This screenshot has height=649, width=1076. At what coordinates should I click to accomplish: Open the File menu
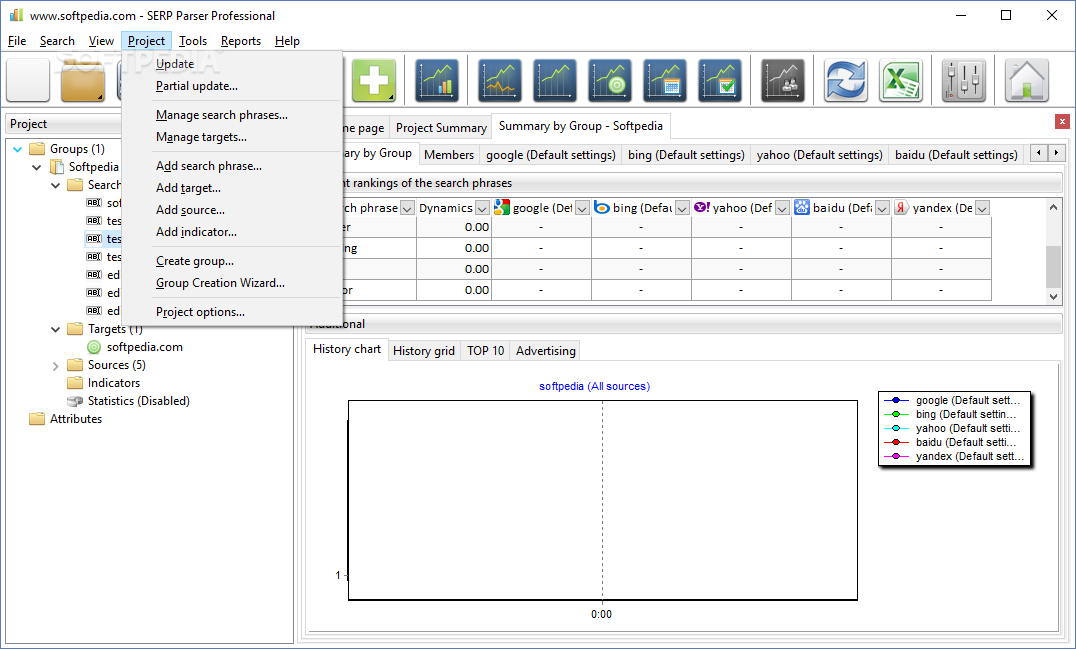point(16,41)
